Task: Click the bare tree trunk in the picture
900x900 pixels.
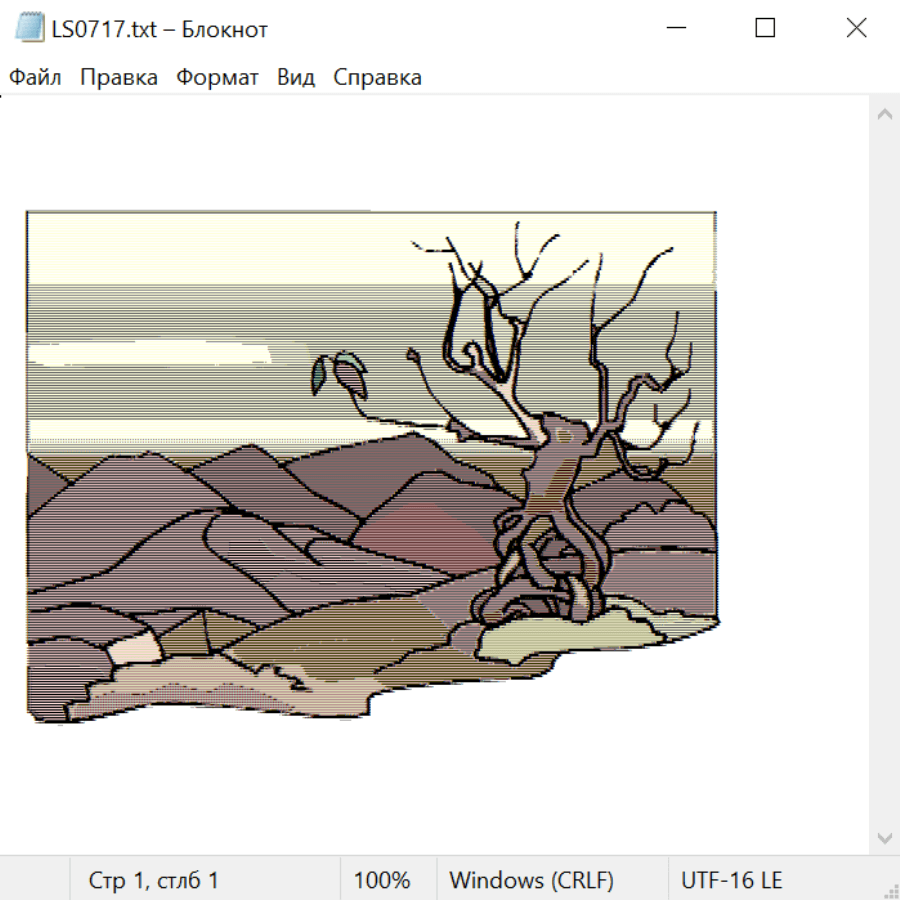Action: point(557,470)
